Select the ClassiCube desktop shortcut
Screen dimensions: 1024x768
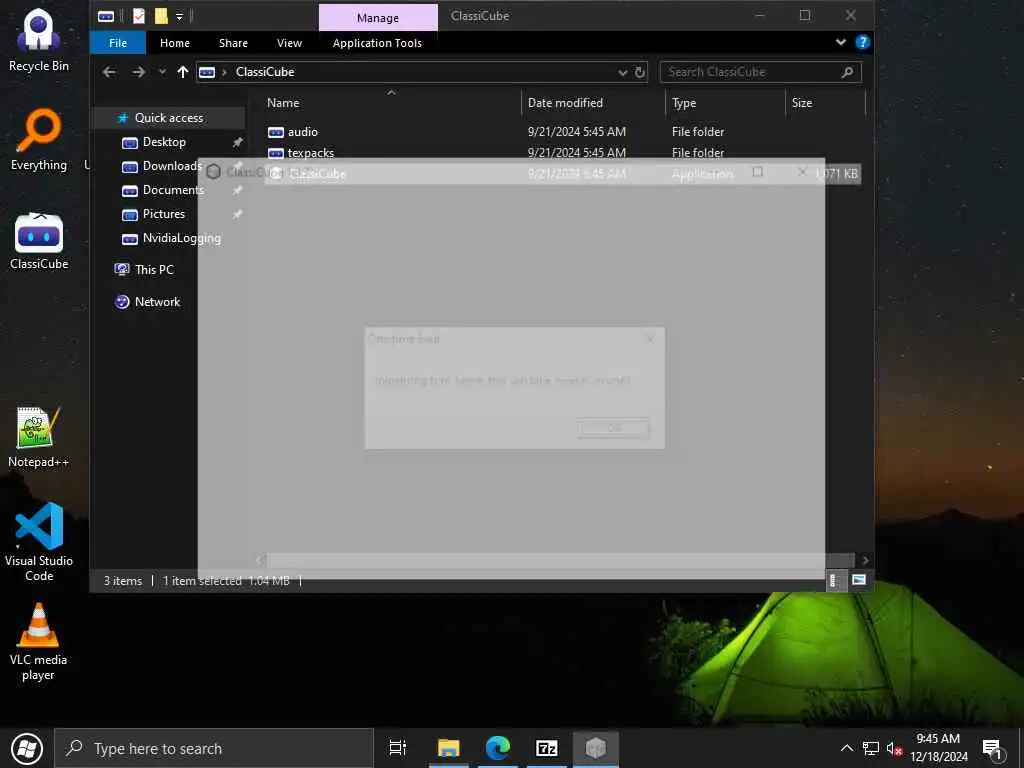click(39, 240)
